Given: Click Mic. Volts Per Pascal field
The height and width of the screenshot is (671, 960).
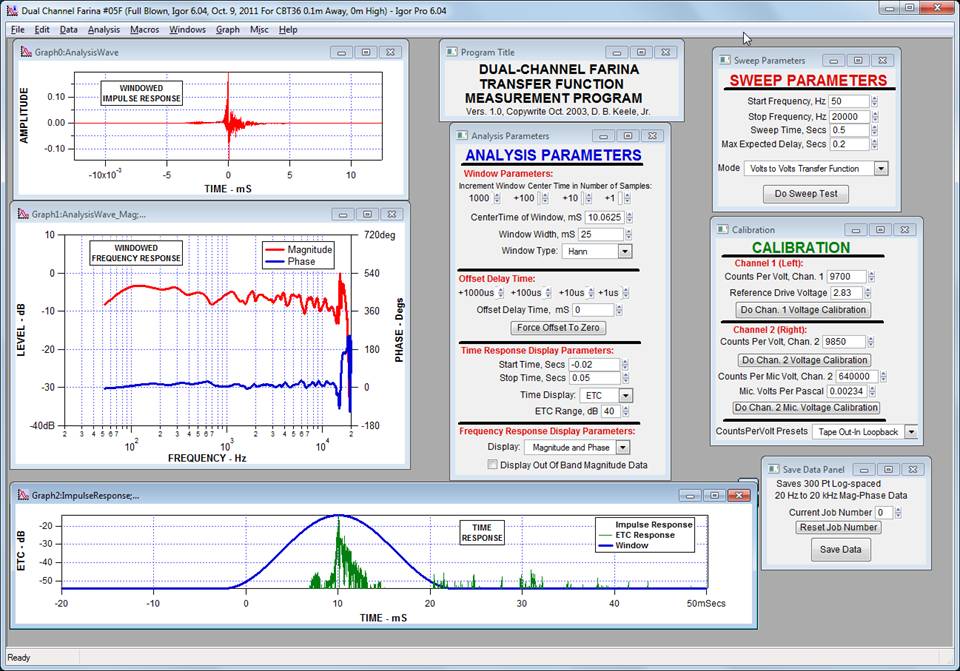Looking at the screenshot, I should pyautogui.click(x=847, y=391).
